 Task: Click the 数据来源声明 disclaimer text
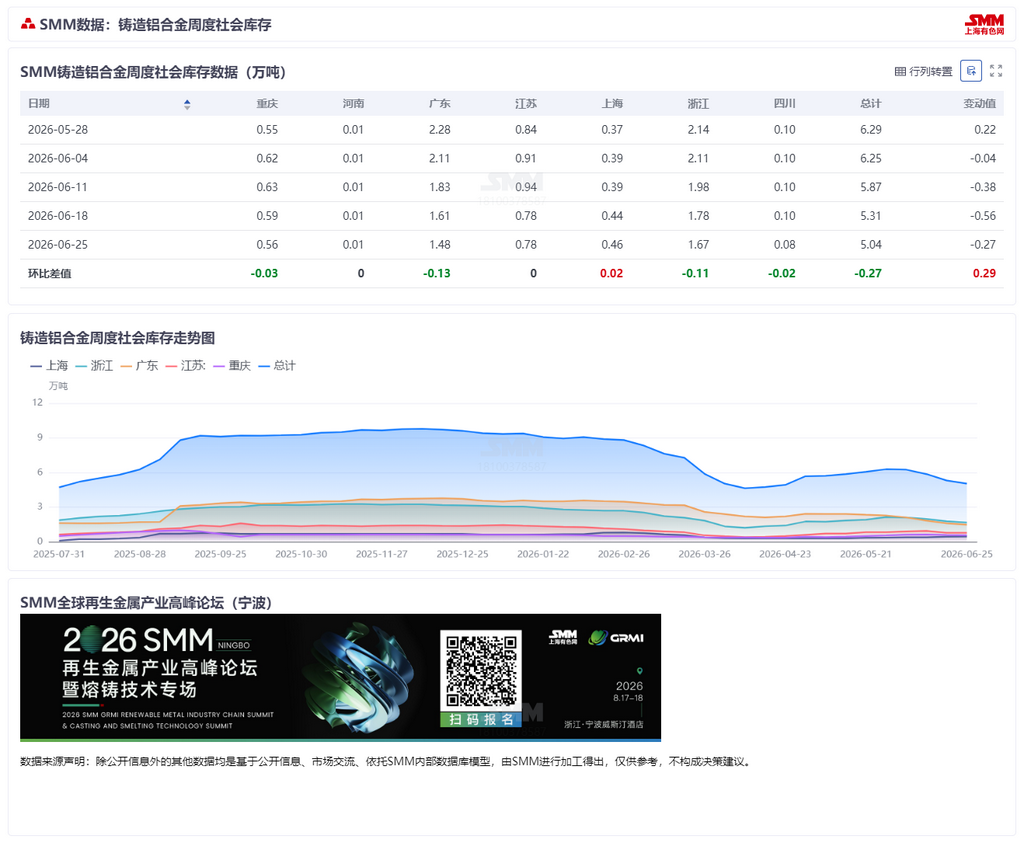point(386,762)
